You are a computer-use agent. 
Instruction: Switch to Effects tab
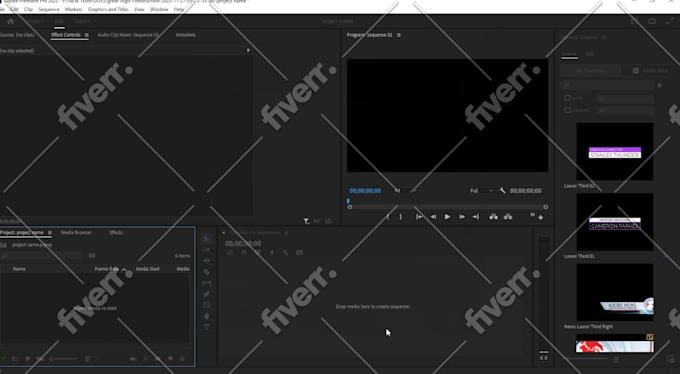[x=116, y=233]
